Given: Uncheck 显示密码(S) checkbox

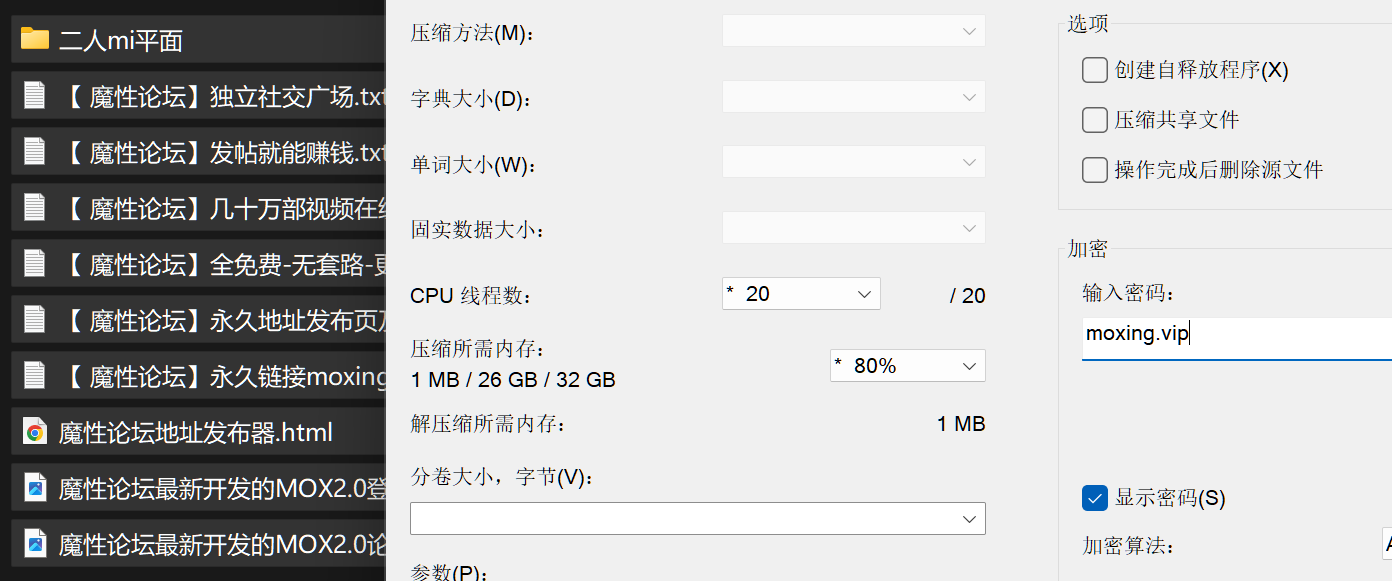Looking at the screenshot, I should [x=1094, y=497].
